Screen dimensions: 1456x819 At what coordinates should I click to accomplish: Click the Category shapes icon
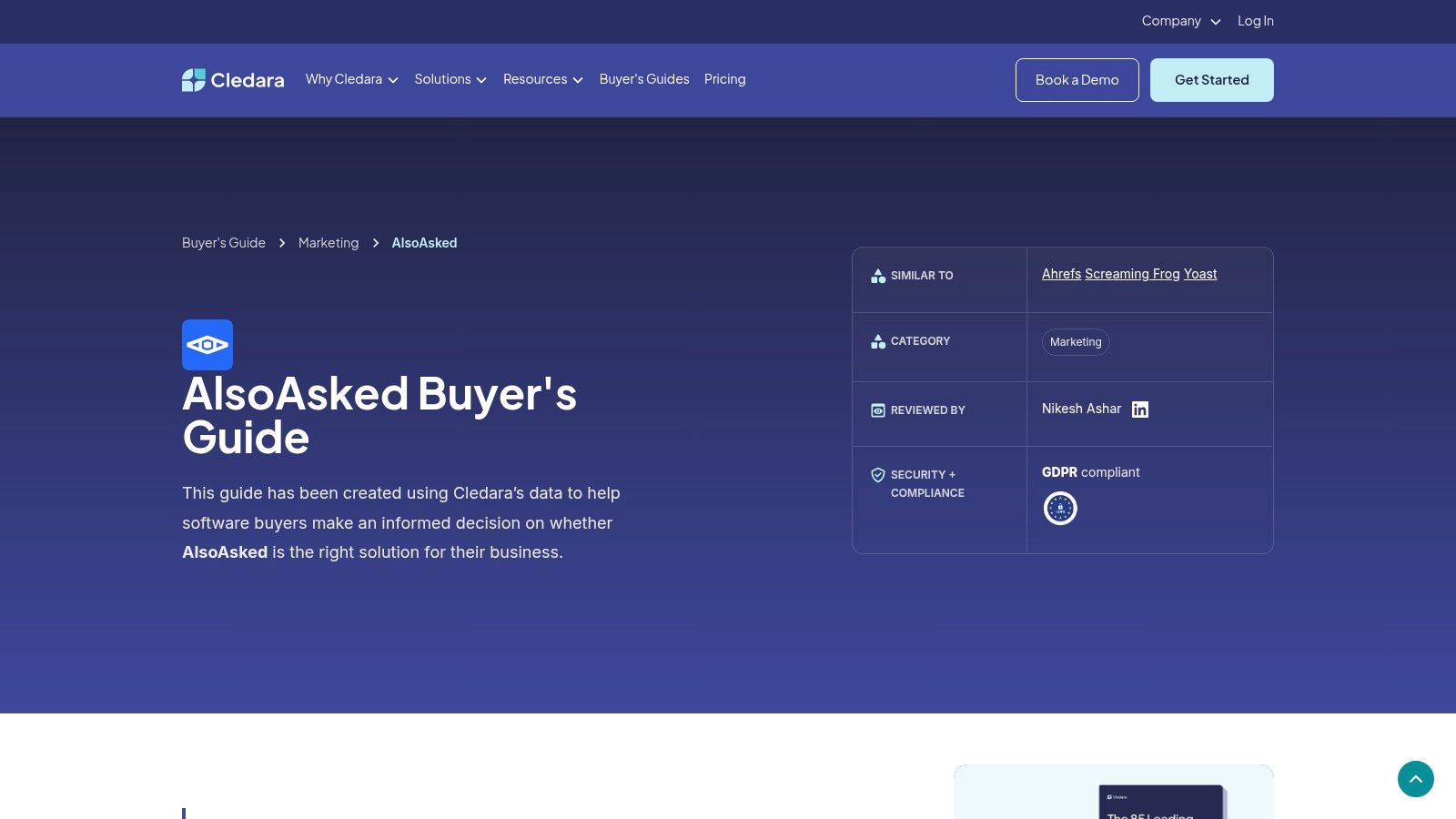[878, 341]
